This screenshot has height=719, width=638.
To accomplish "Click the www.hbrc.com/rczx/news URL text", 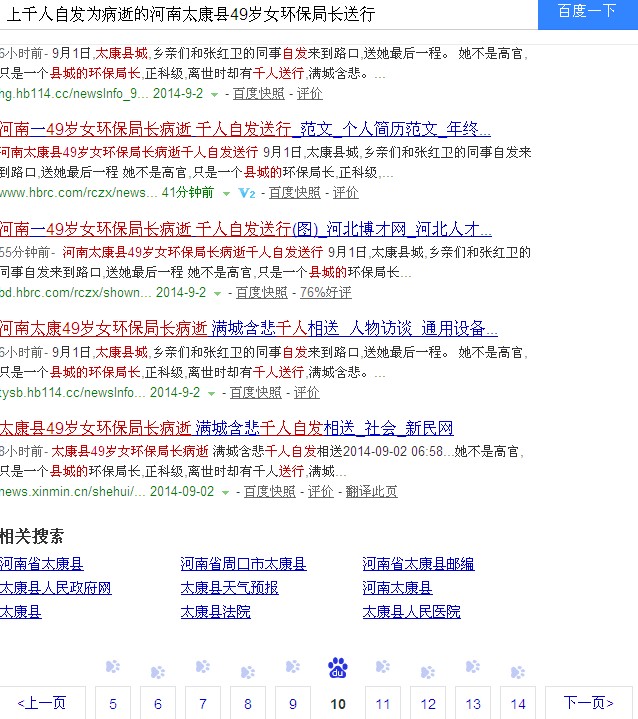I will tap(78, 193).
